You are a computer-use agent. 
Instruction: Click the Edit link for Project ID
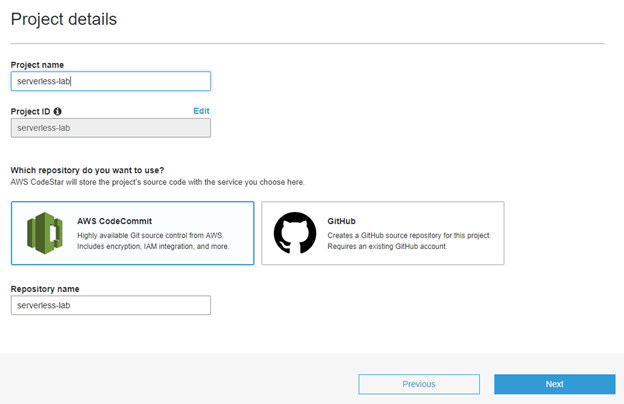point(201,111)
